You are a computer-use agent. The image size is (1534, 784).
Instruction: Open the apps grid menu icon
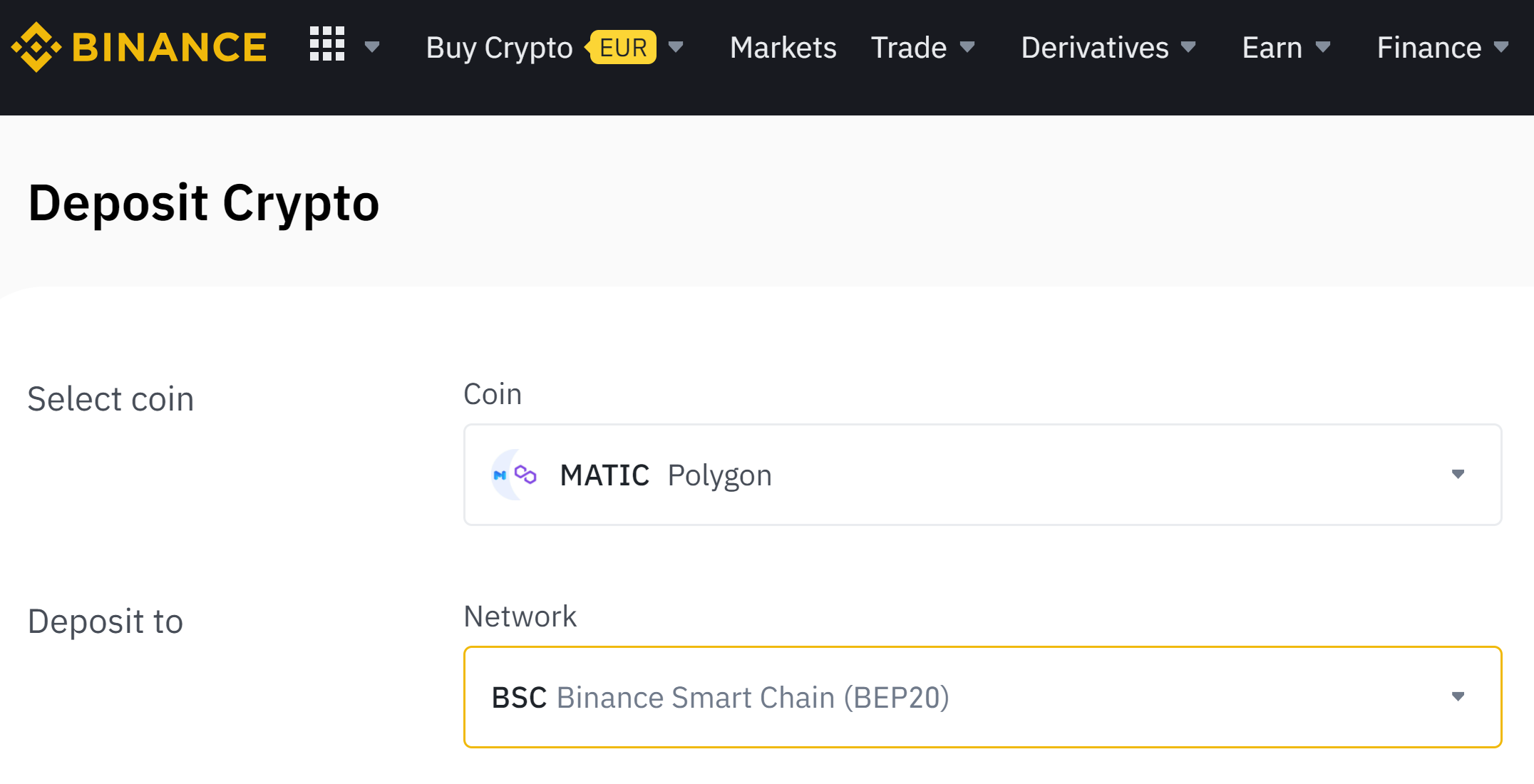click(327, 44)
